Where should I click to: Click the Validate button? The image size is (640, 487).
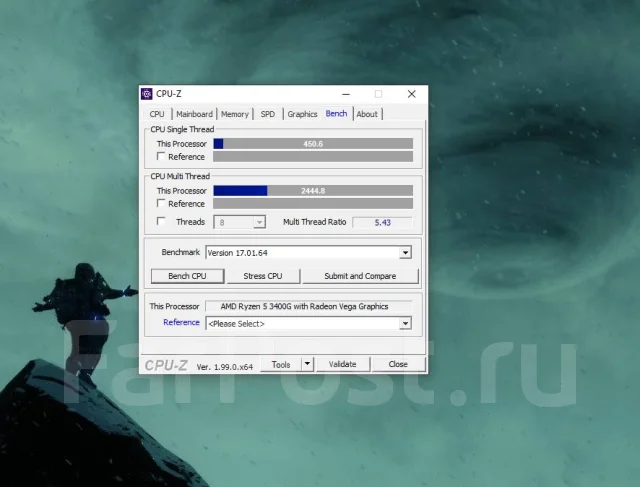click(x=343, y=364)
